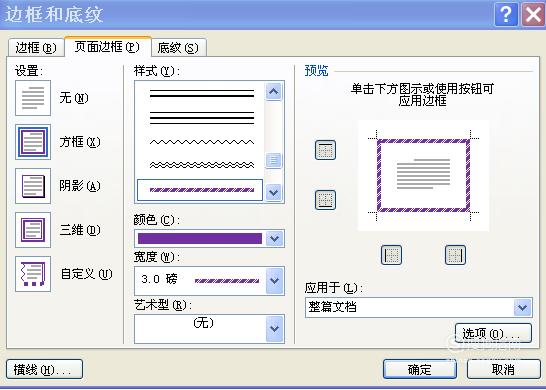Click the style list scroll up arrow

coord(273,92)
